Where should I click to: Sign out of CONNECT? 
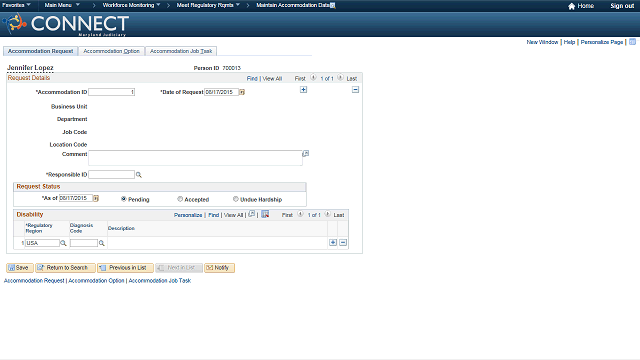click(622, 6)
